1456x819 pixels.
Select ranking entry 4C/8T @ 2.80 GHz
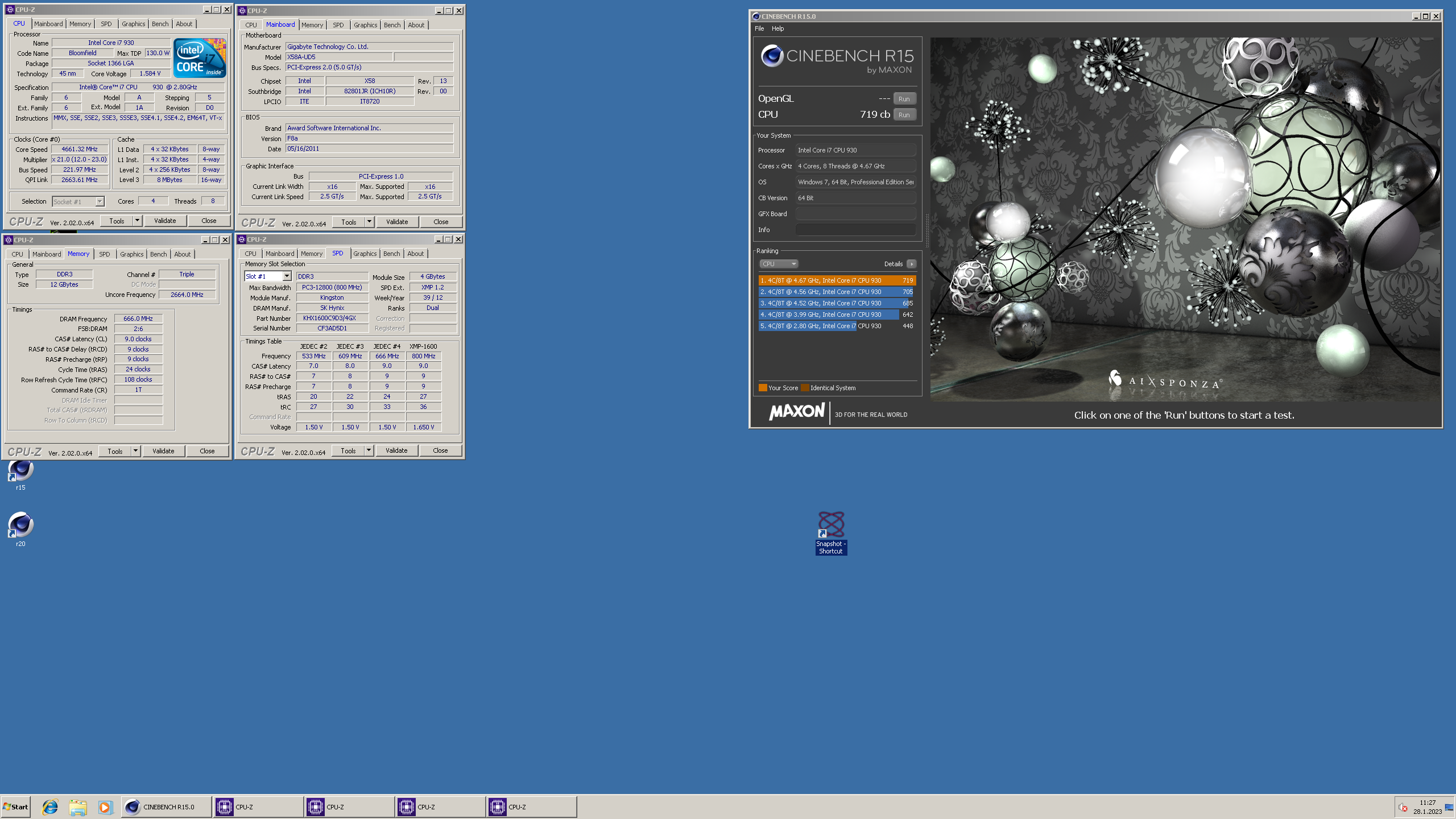837,326
